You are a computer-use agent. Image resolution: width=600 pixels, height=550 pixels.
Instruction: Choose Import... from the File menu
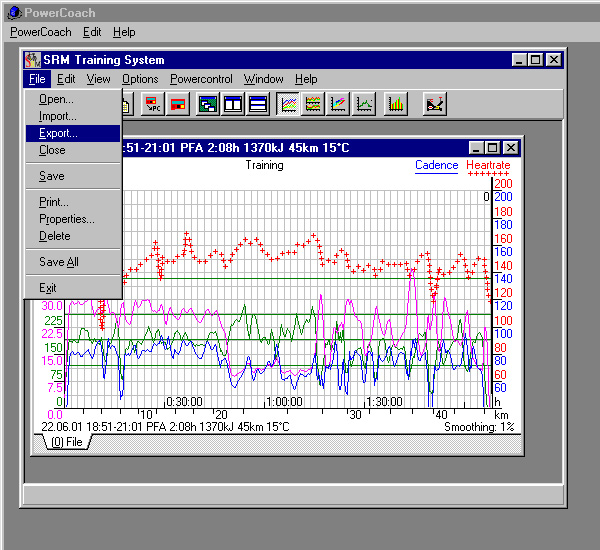point(73,116)
